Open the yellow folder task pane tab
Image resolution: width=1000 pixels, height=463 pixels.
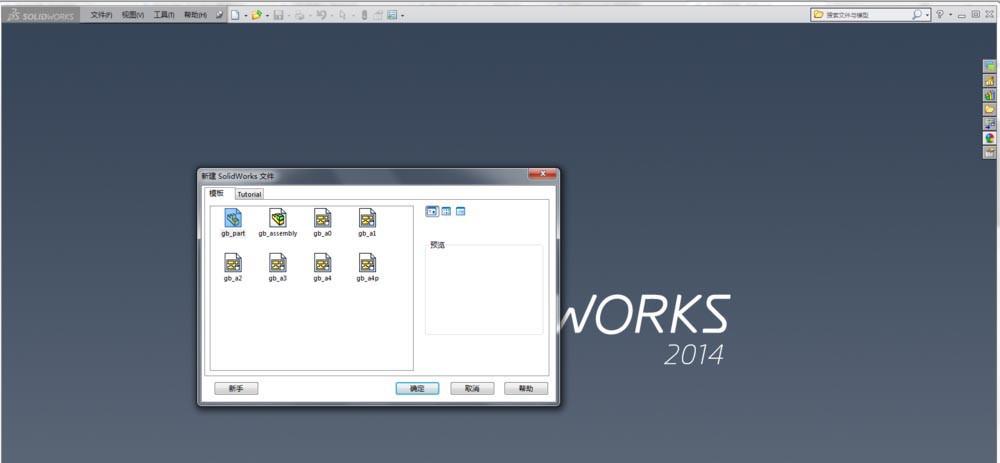point(989,109)
